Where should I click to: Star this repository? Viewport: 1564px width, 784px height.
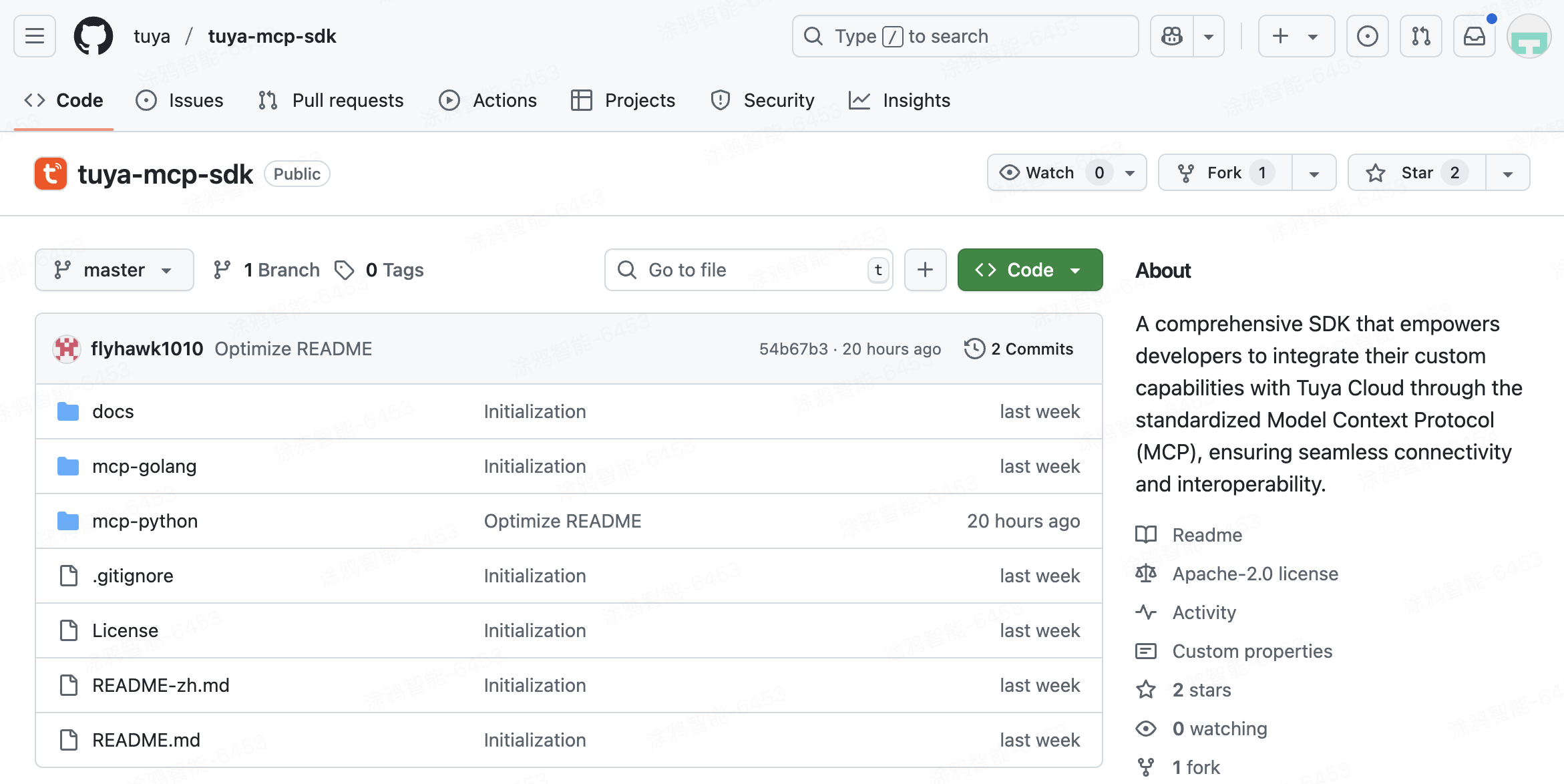[x=1417, y=173]
